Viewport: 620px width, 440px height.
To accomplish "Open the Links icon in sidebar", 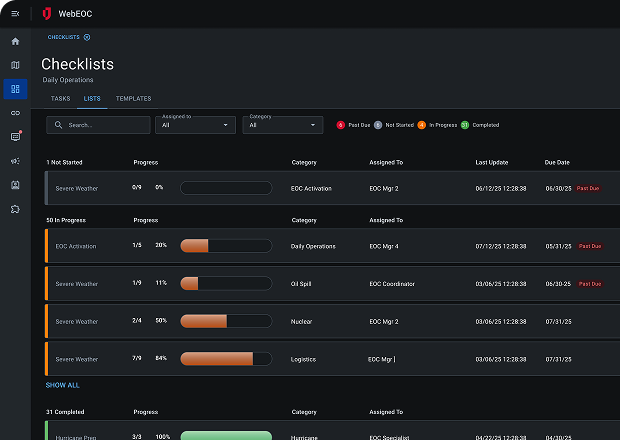I will pos(15,113).
